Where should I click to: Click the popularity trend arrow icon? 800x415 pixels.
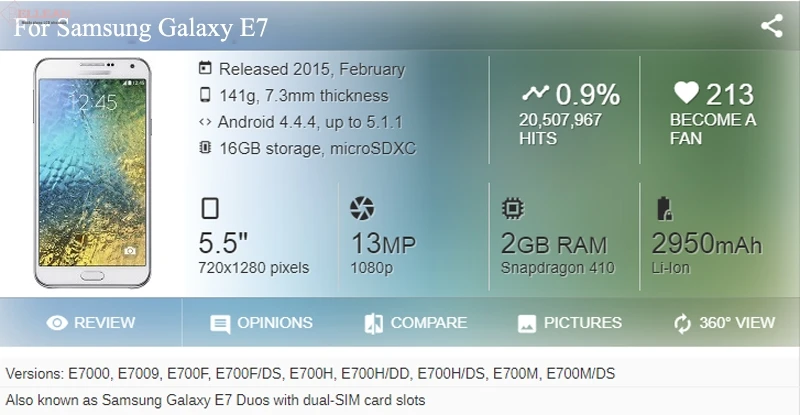coord(535,94)
